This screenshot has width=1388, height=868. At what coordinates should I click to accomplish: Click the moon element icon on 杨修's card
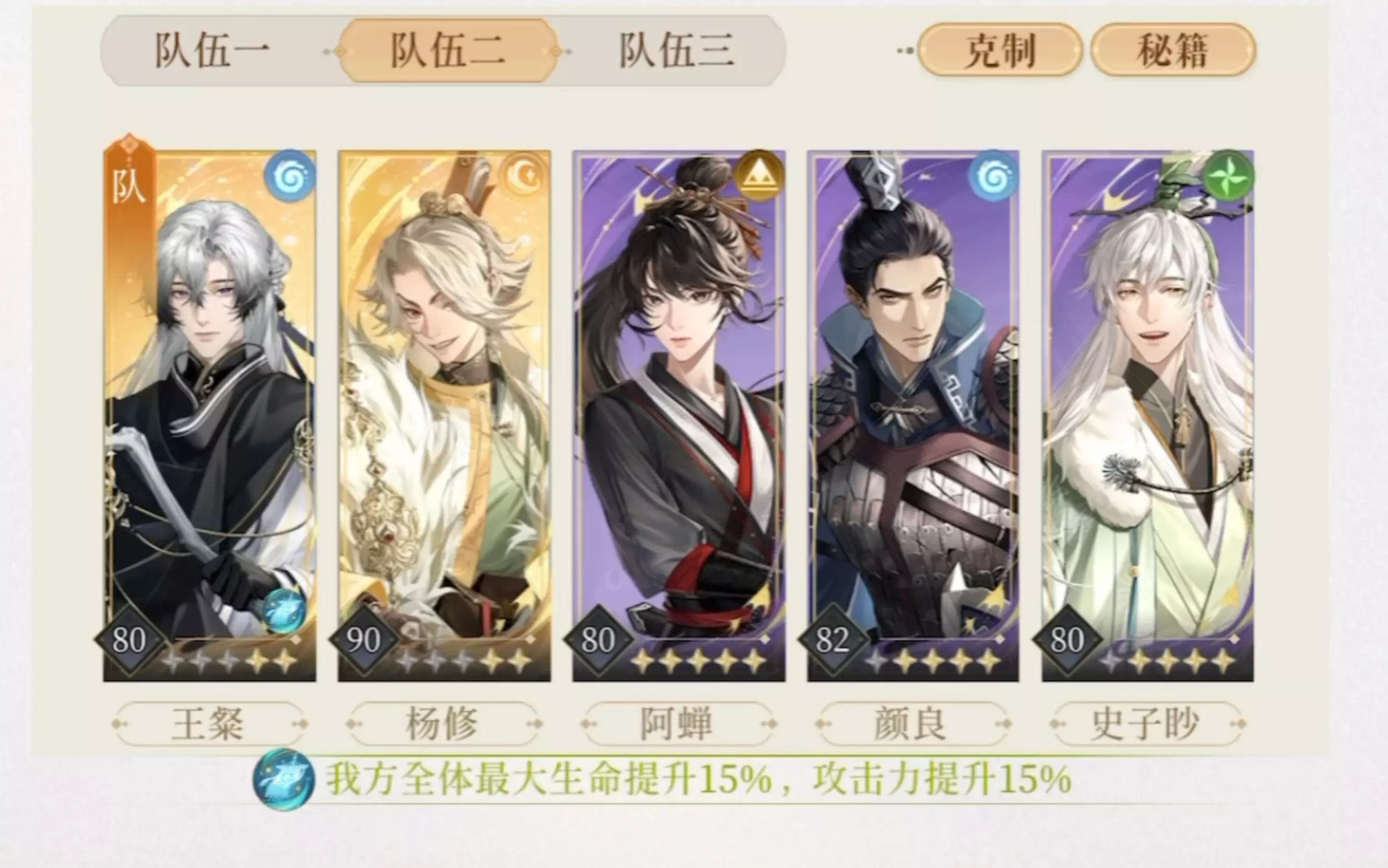click(524, 176)
